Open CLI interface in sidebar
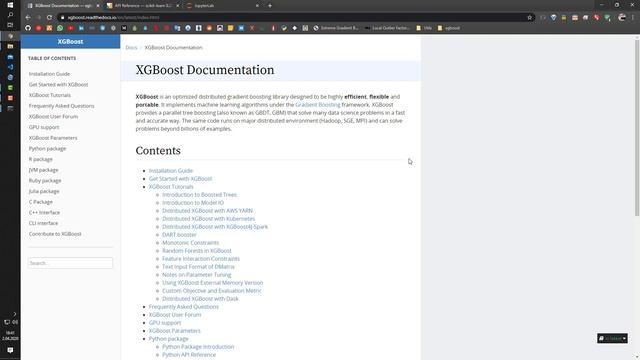Viewport: 640px width, 360px height. click(x=43, y=223)
